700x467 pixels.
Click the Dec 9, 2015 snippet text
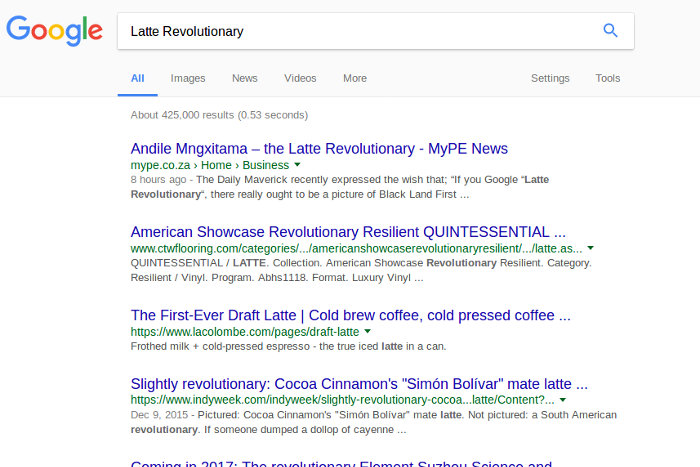374,422
